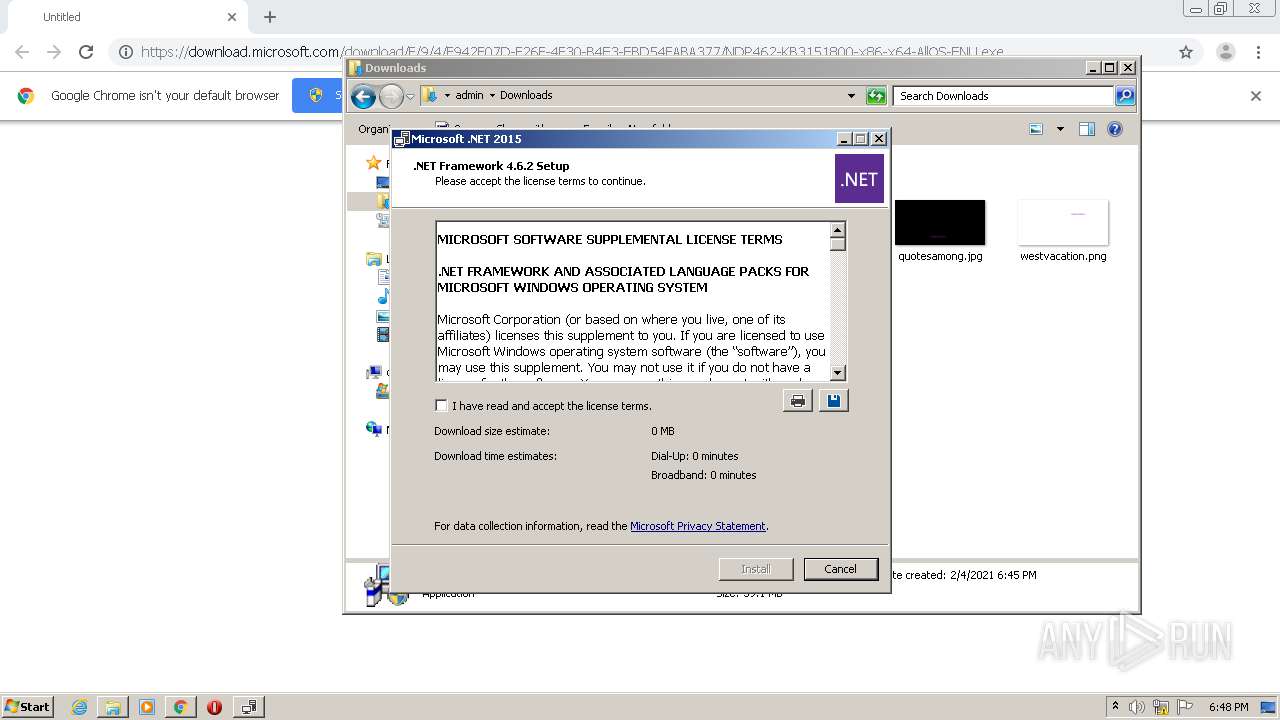
Task: Reload the page in Chrome
Action: [86, 52]
